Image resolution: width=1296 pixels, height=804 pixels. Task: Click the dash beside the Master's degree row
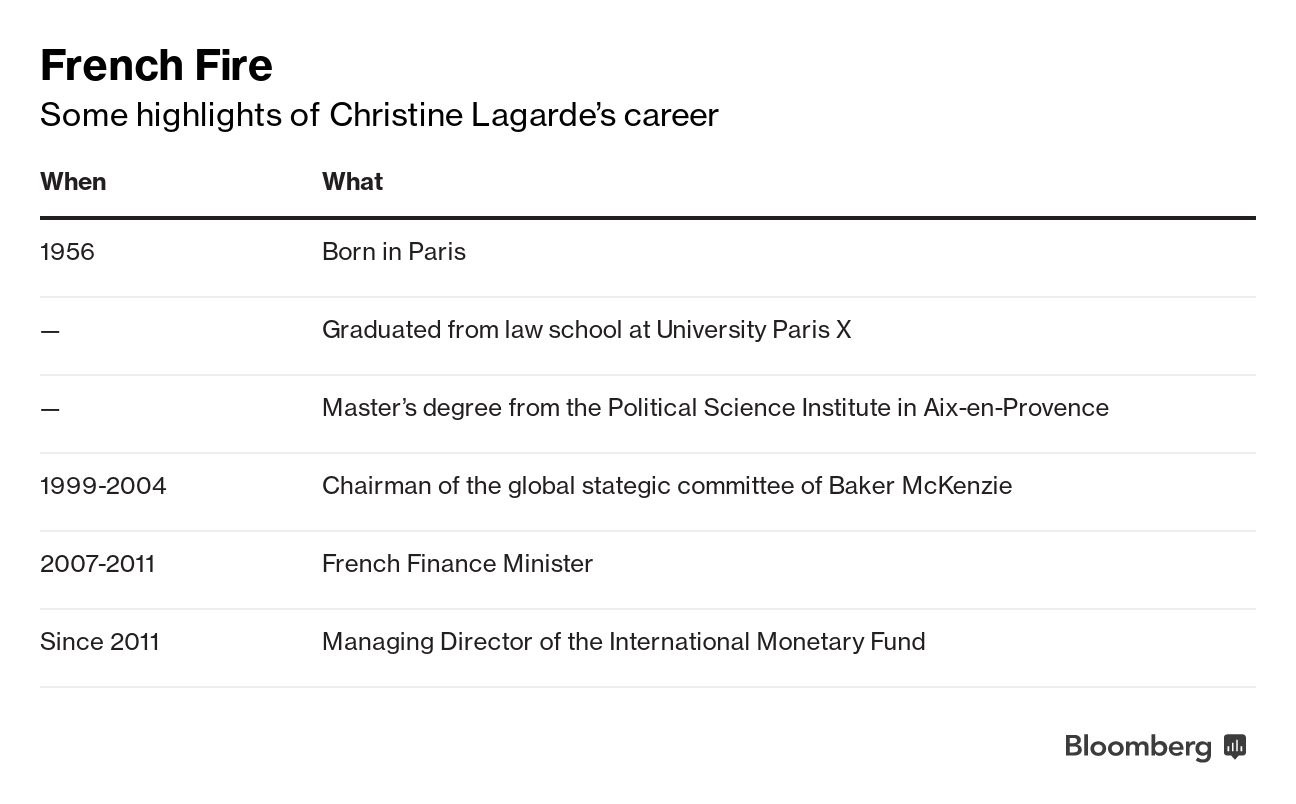coord(50,409)
